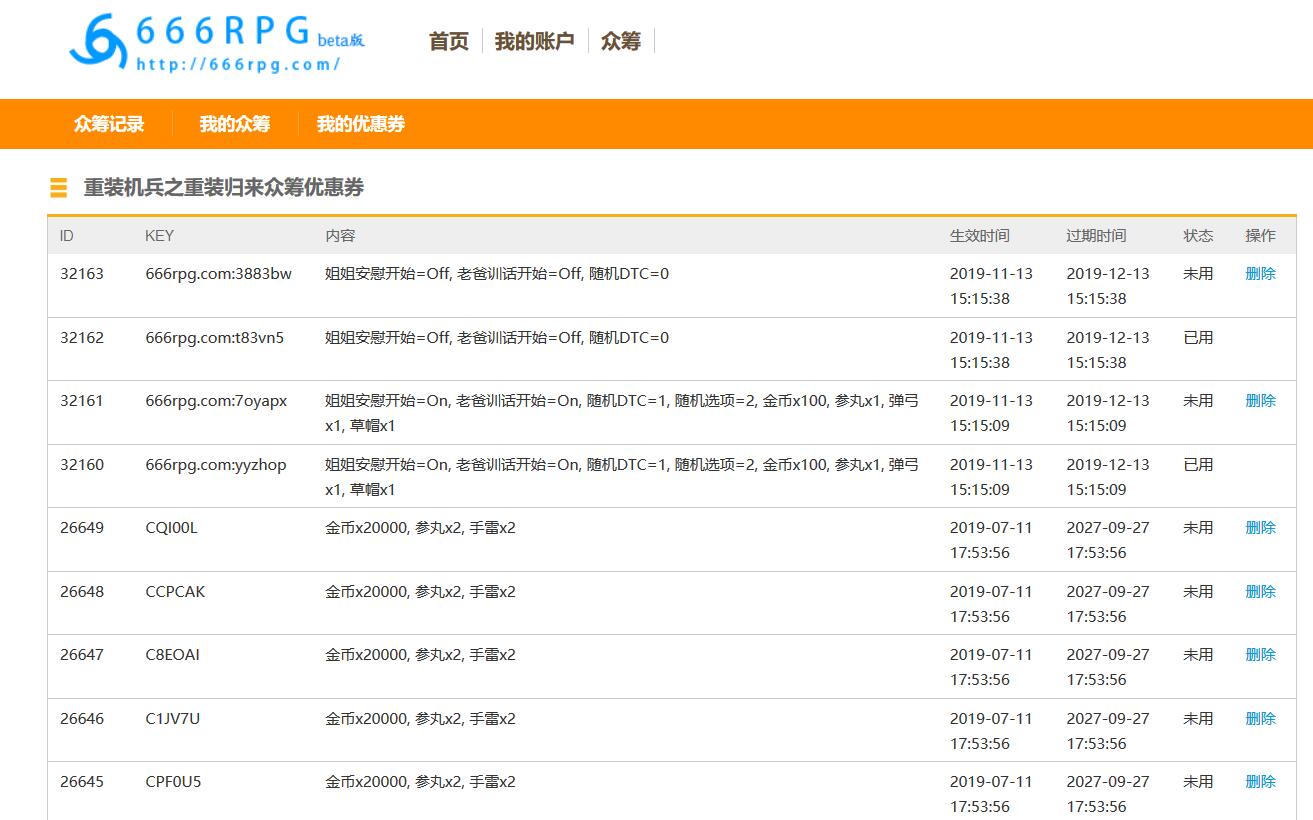
Task: Click the ID column header
Action: coord(67,236)
